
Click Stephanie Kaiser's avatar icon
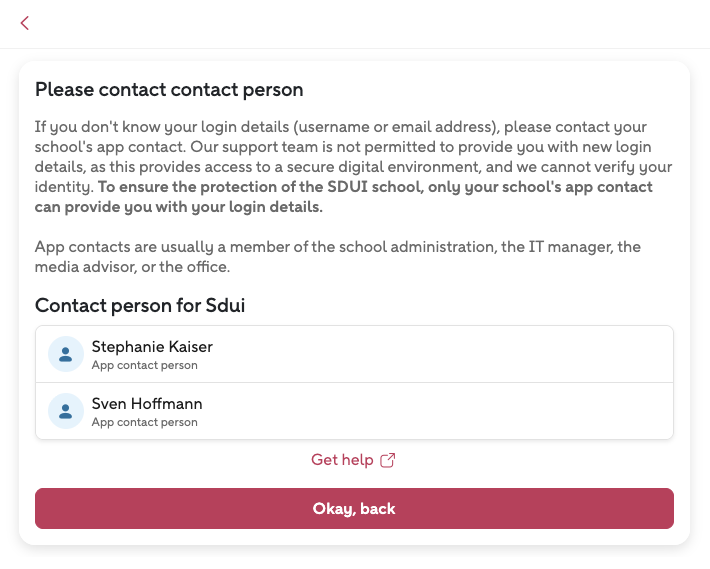pyautogui.click(x=66, y=354)
